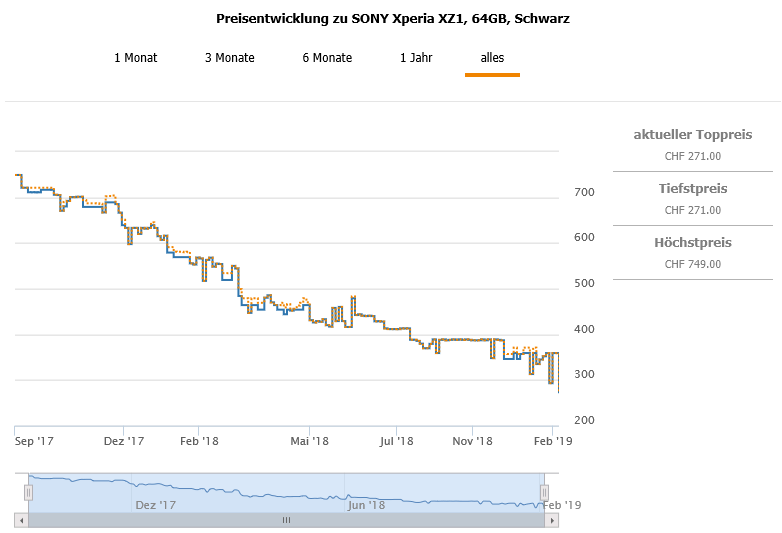Click the navigator scrollbar right arrow

pyautogui.click(x=552, y=520)
